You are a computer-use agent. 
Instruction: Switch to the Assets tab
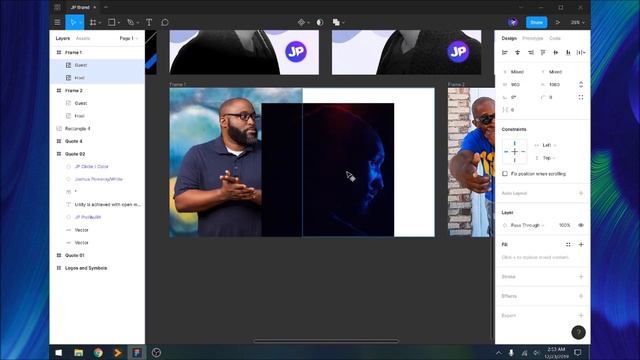click(x=83, y=38)
